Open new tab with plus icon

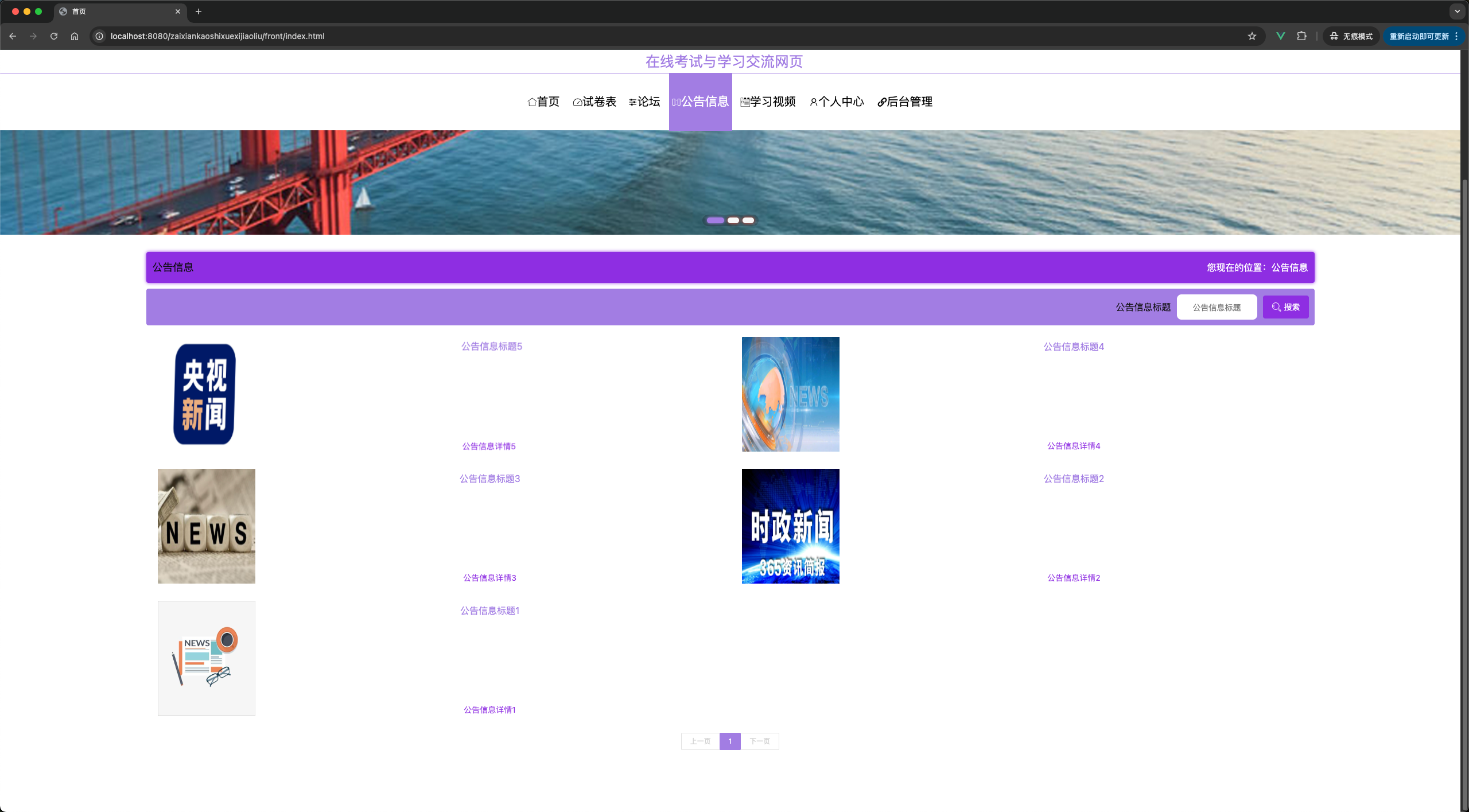tap(199, 11)
